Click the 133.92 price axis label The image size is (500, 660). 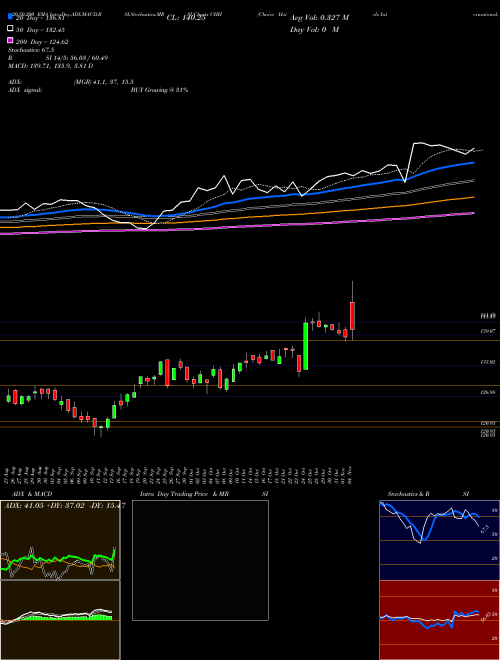tap(488, 362)
